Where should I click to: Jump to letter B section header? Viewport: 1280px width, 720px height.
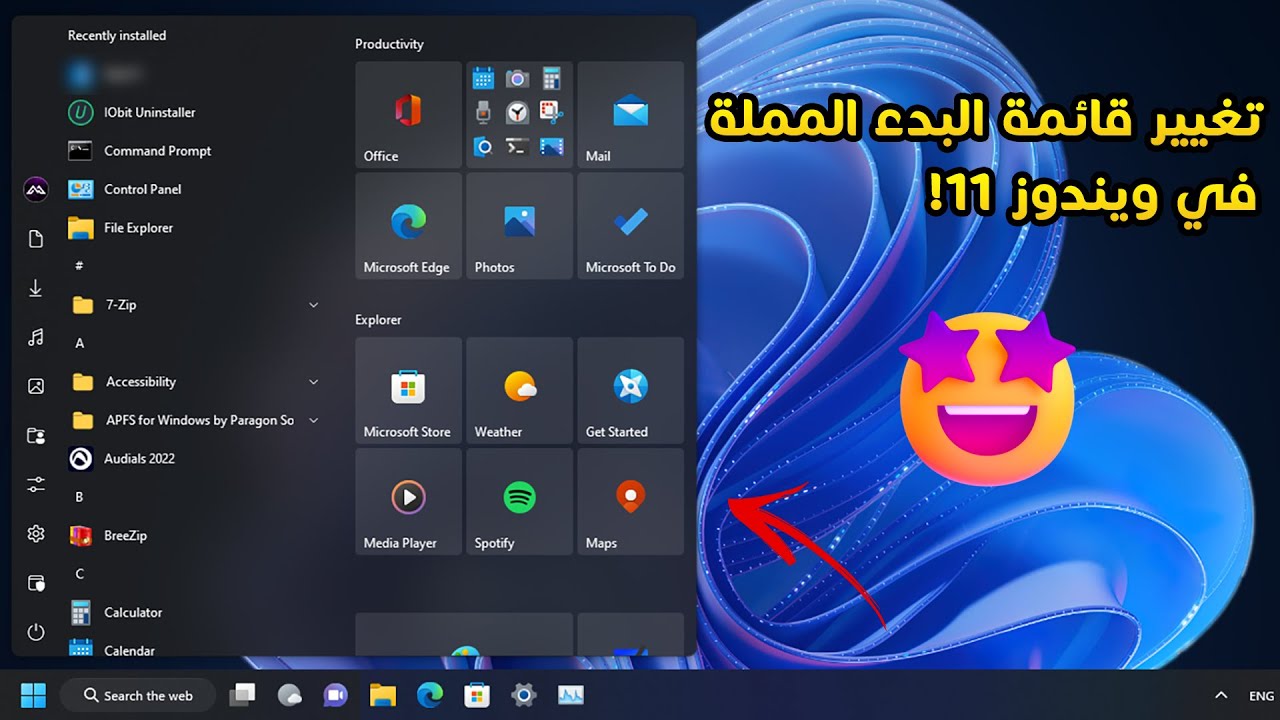pos(79,497)
